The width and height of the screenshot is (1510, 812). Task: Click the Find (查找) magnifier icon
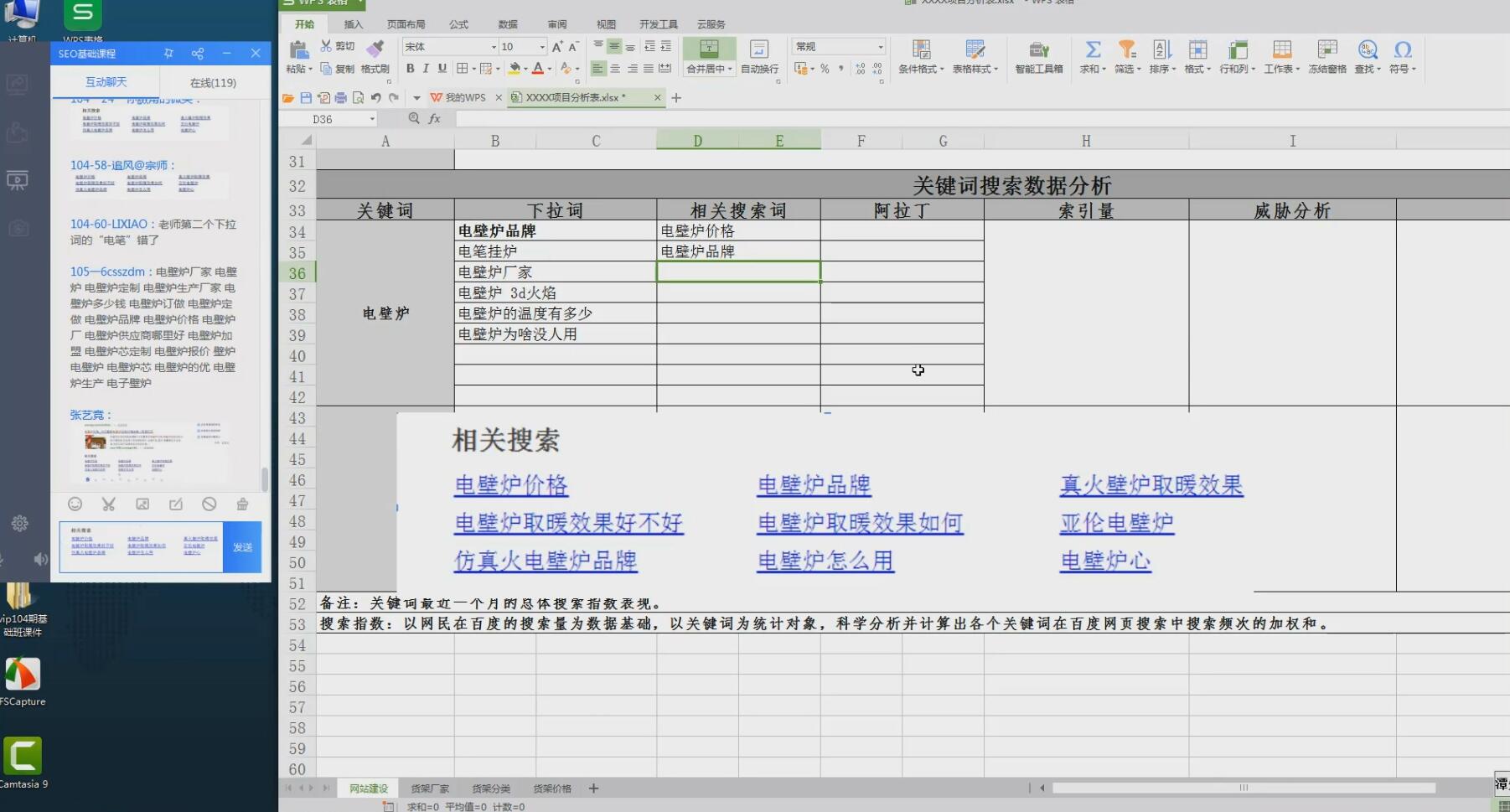(1368, 49)
